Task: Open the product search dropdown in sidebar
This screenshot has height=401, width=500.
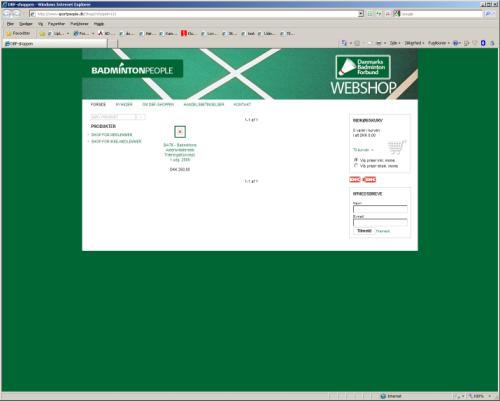Action: pyautogui.click(x=118, y=117)
